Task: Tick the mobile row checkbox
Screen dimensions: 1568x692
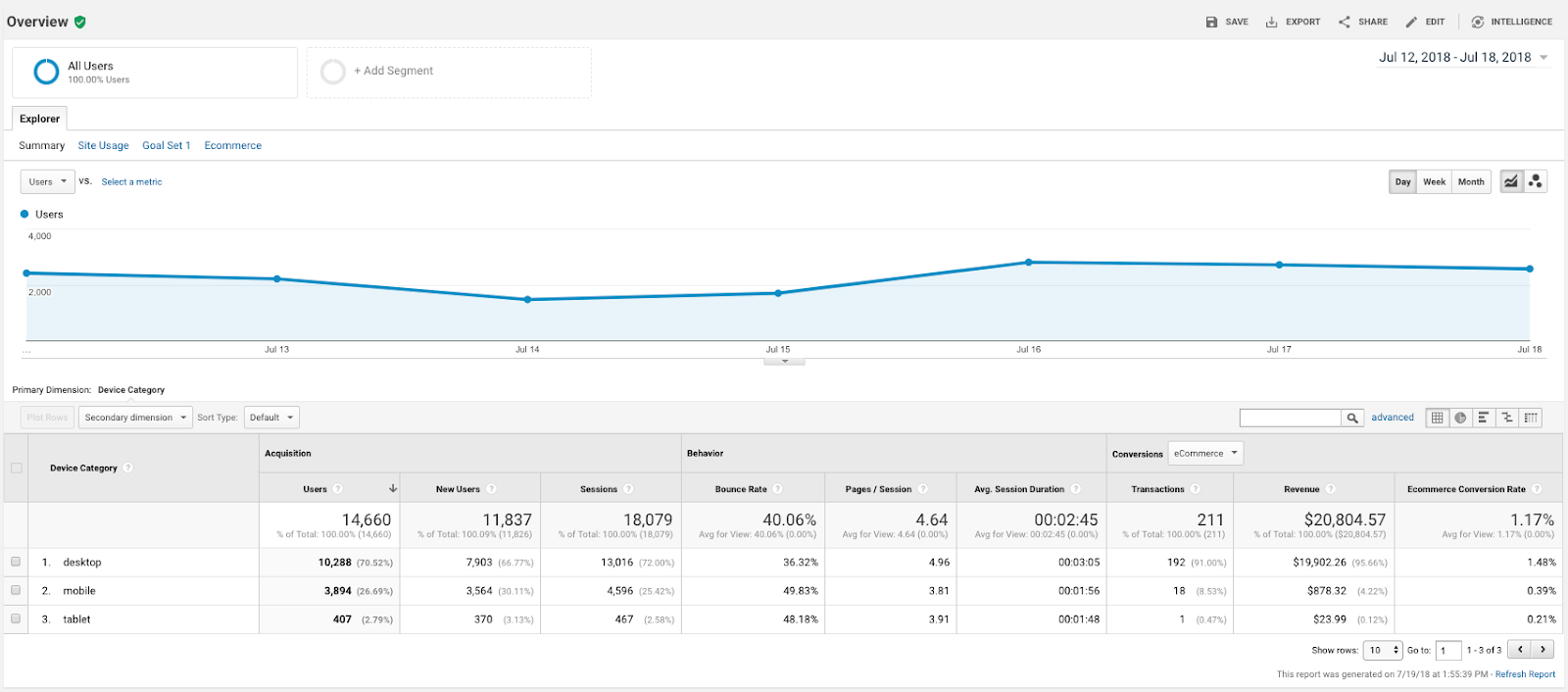Action: [16, 590]
